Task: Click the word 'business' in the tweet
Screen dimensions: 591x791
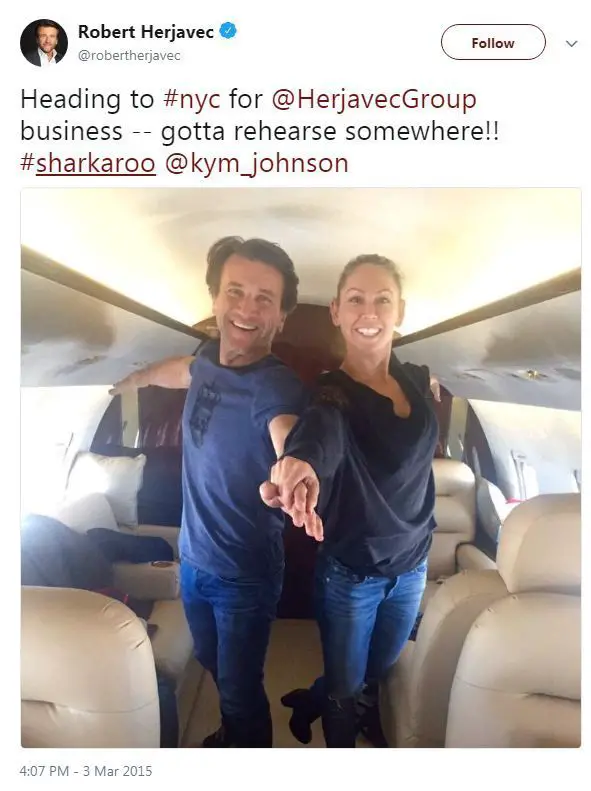Action: tap(72, 132)
